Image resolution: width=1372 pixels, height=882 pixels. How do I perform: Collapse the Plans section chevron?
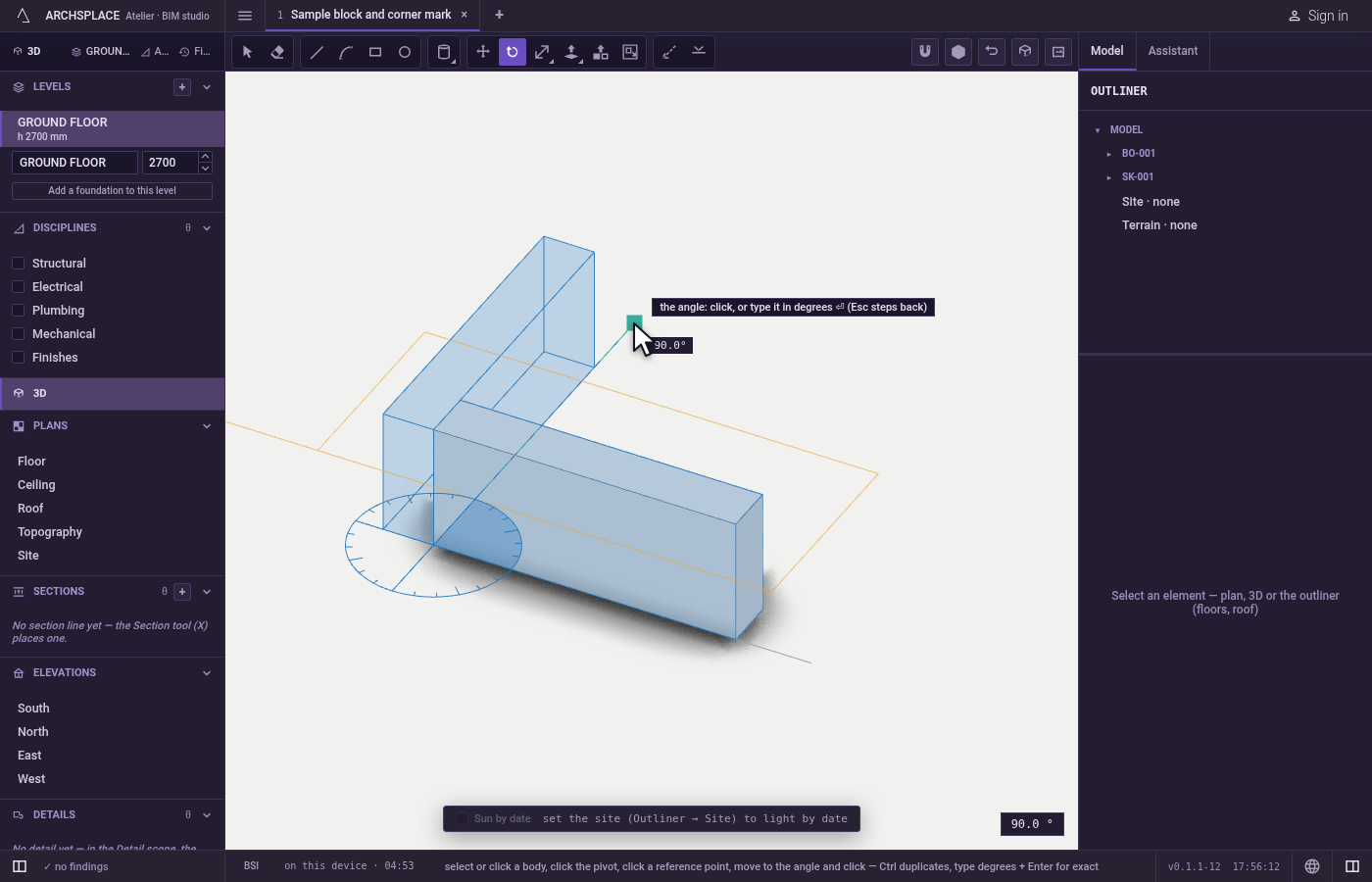[207, 426]
